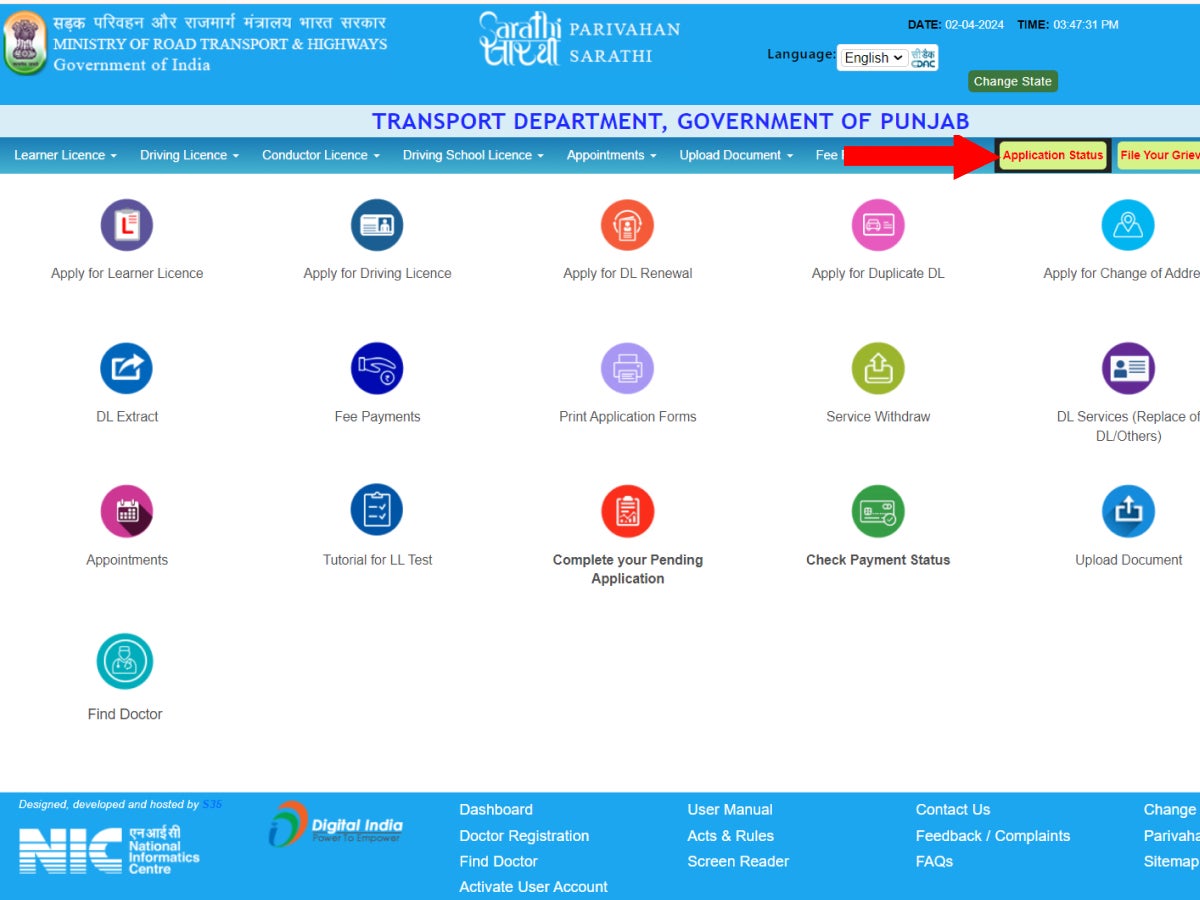Viewport: 1200px width, 900px height.
Task: Open the Tutorial for LL Test icon
Action: coord(377,512)
